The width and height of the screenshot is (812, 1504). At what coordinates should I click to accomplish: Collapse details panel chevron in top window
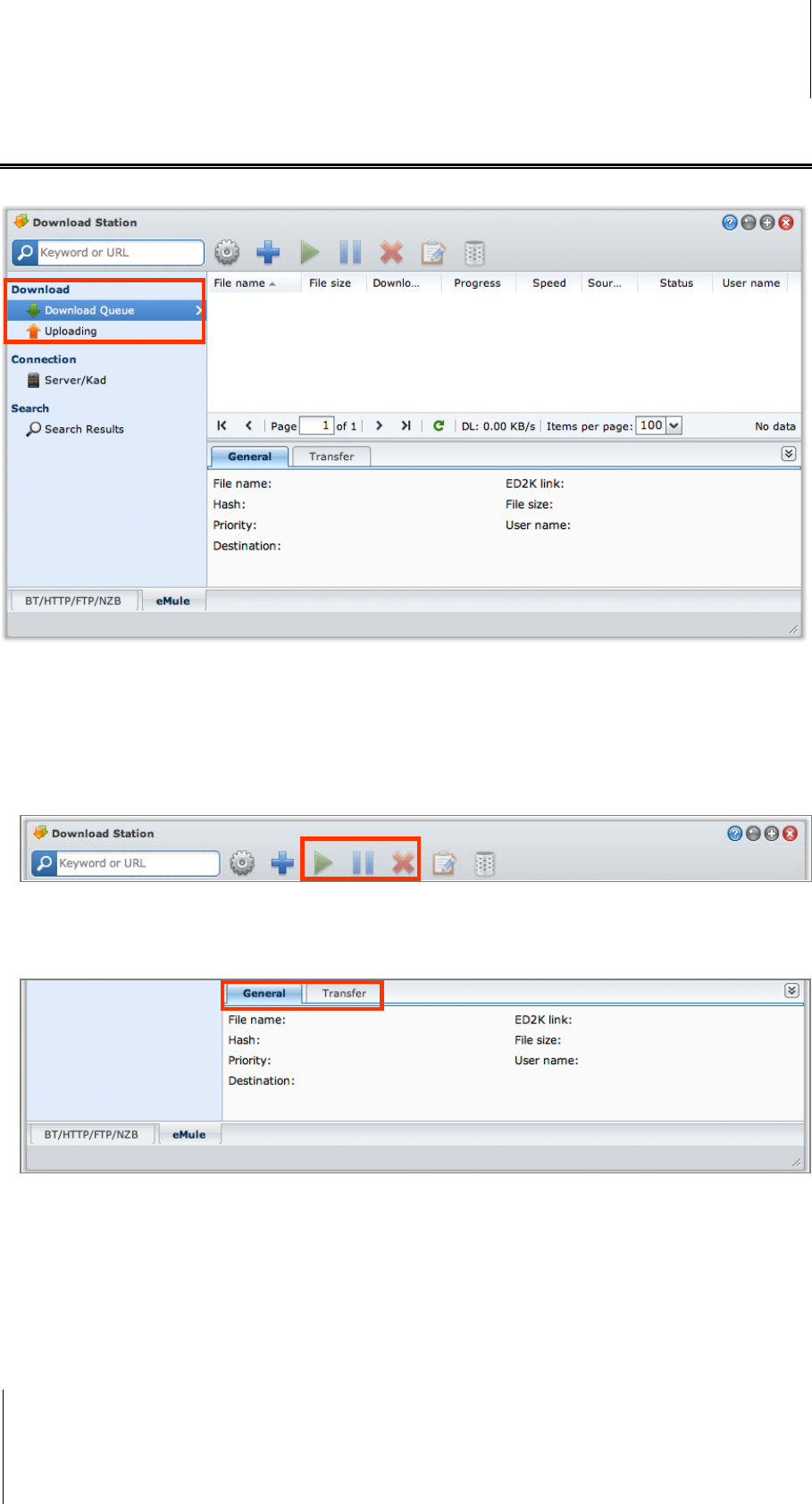point(789,454)
